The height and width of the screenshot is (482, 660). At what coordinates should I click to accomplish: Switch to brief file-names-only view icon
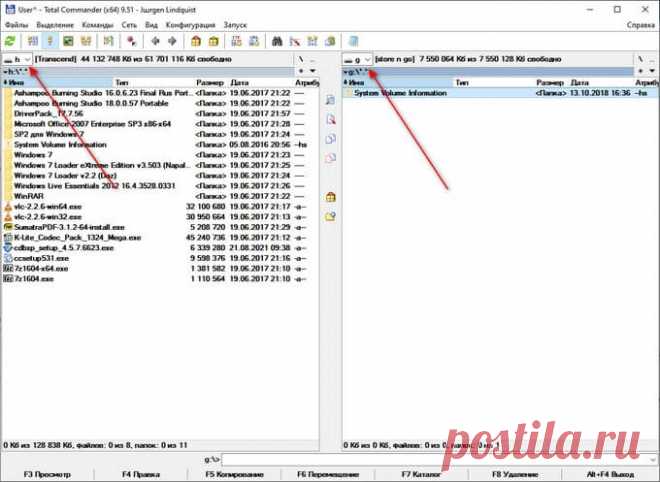tap(33, 41)
